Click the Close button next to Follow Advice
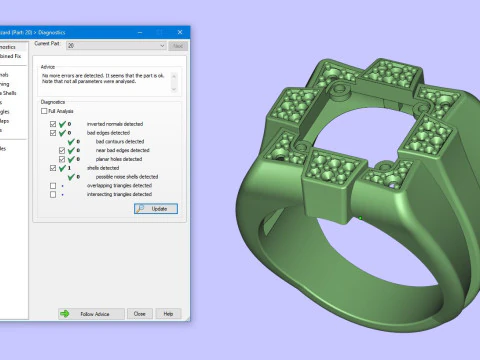480x360 pixels. [140, 314]
